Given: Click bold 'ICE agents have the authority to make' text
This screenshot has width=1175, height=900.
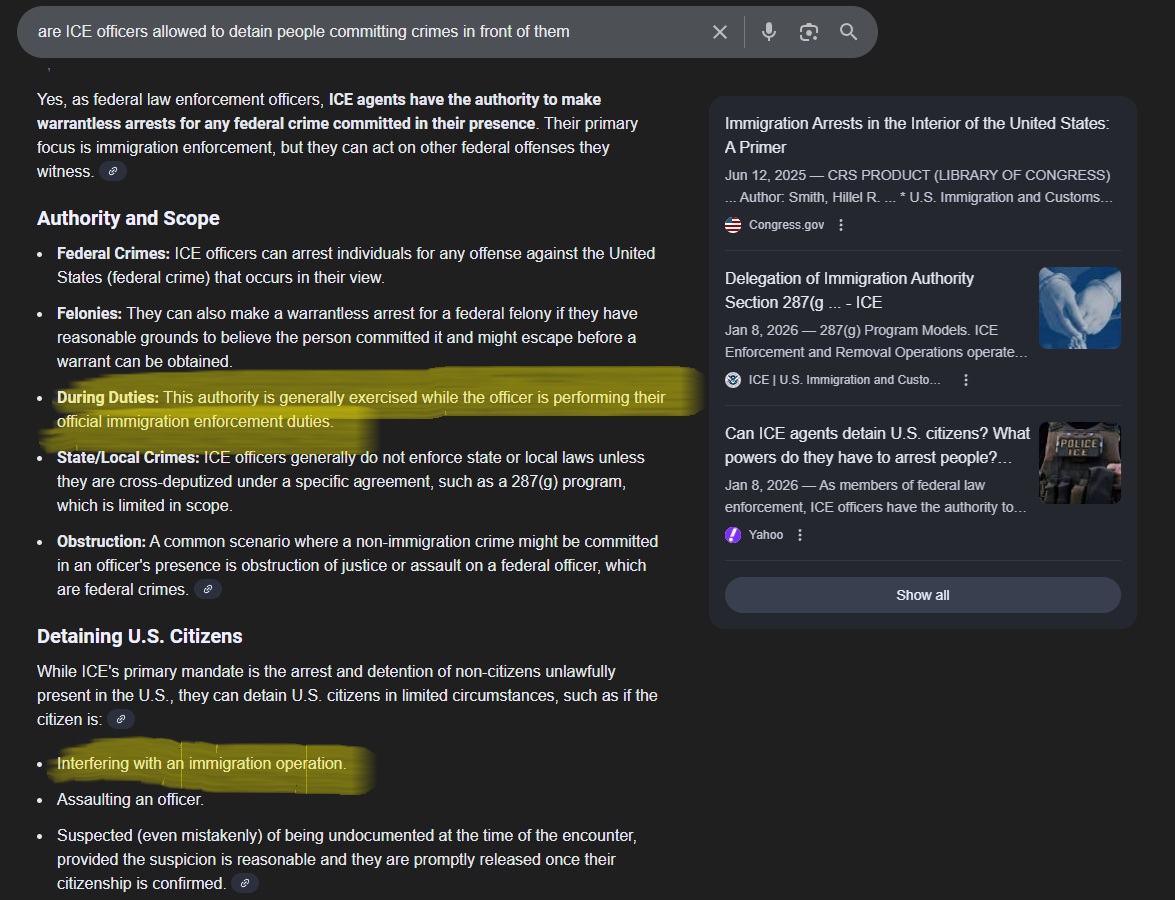Looking at the screenshot, I should point(465,100).
